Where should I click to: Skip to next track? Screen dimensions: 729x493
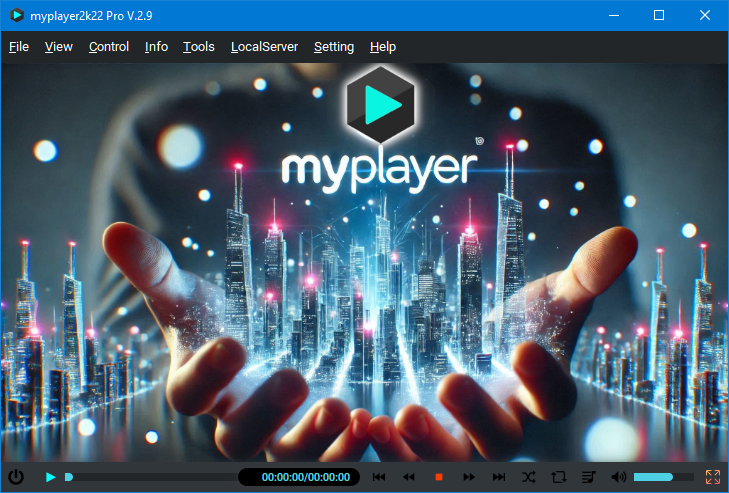click(x=499, y=477)
